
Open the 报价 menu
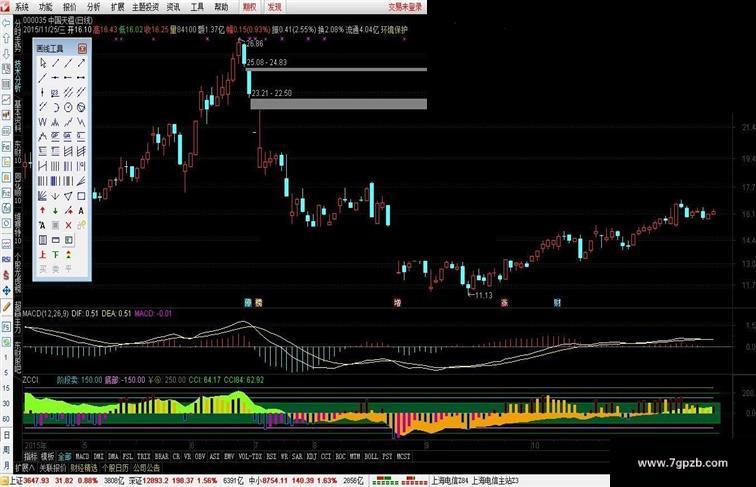coord(70,7)
